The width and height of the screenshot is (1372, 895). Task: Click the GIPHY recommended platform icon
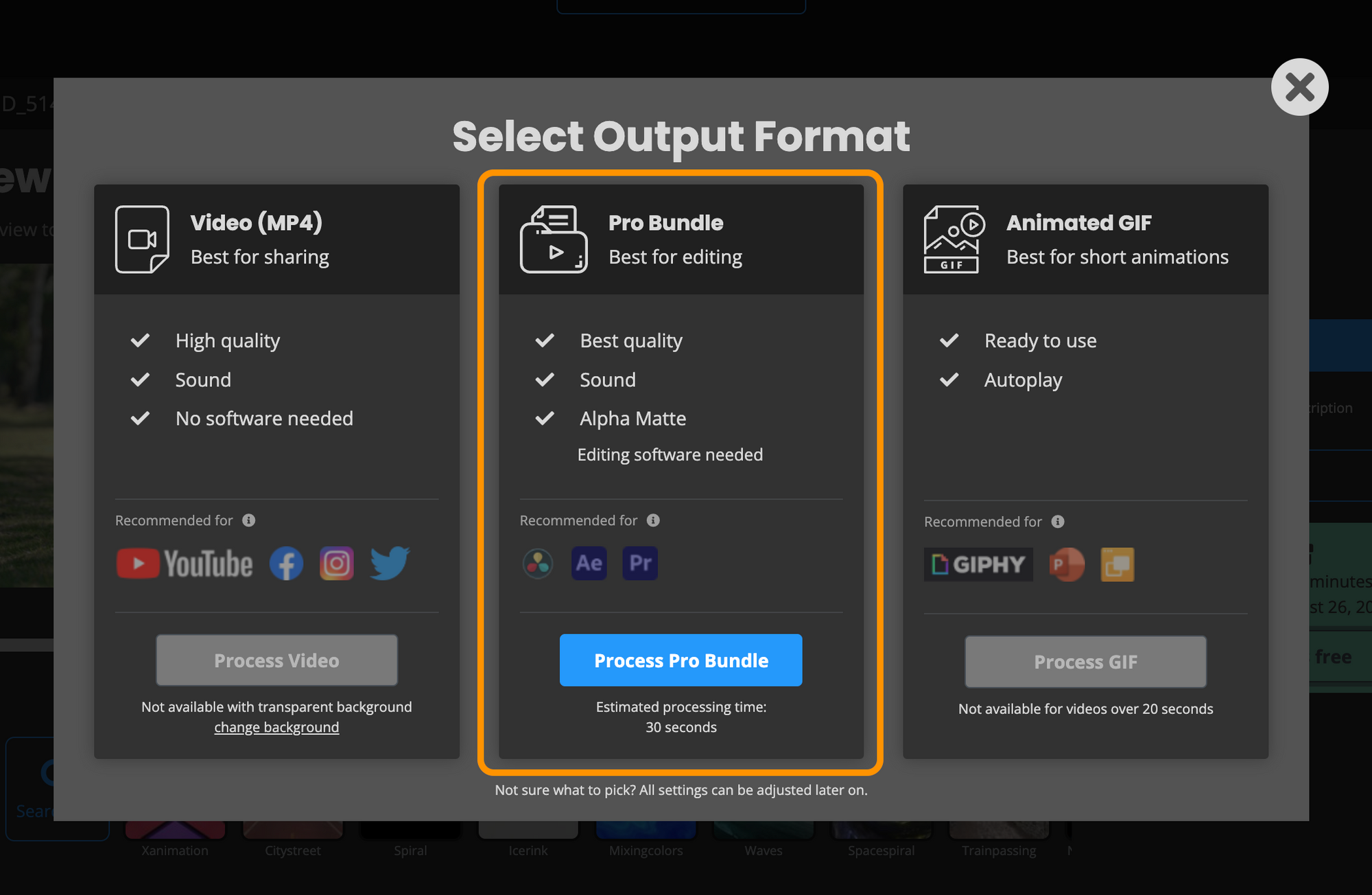click(977, 563)
